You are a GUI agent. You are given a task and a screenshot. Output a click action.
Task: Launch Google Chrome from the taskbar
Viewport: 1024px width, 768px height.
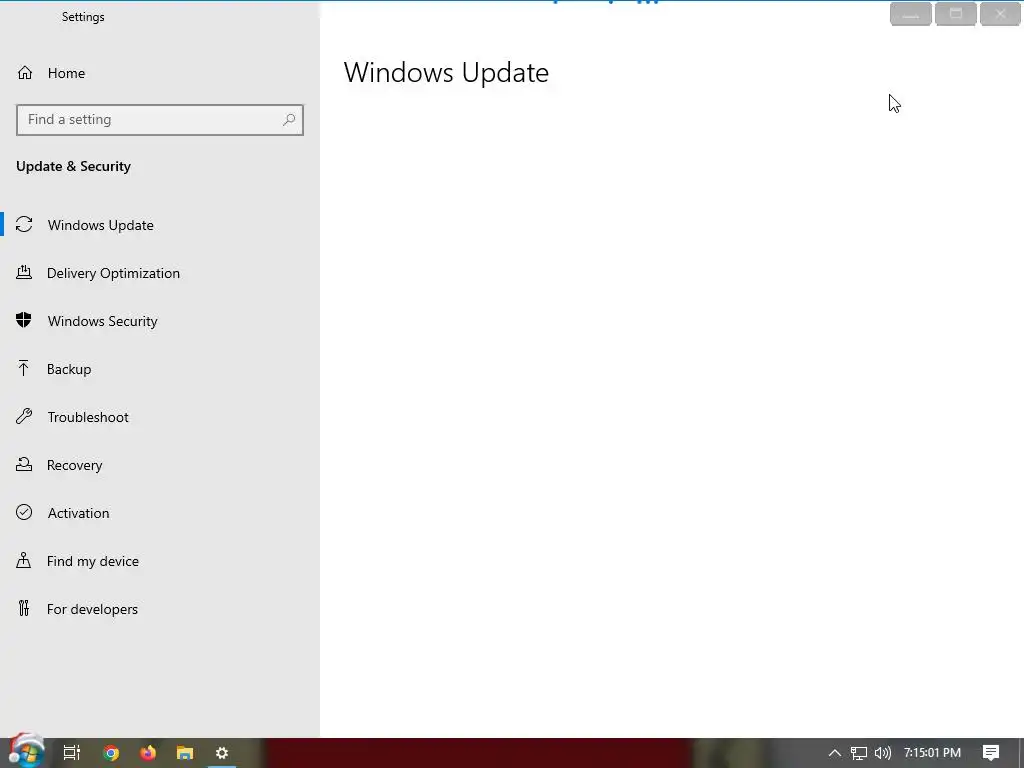[111, 753]
